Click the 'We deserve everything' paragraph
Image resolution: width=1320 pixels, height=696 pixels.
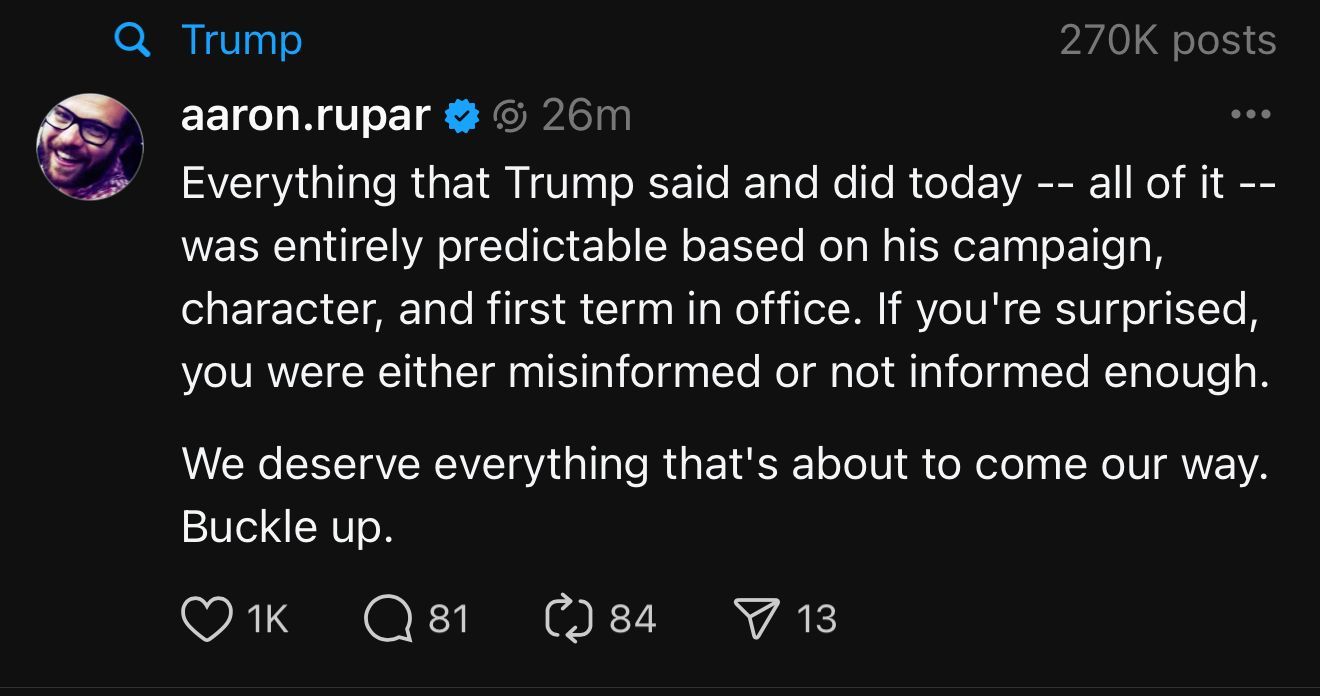[724, 464]
